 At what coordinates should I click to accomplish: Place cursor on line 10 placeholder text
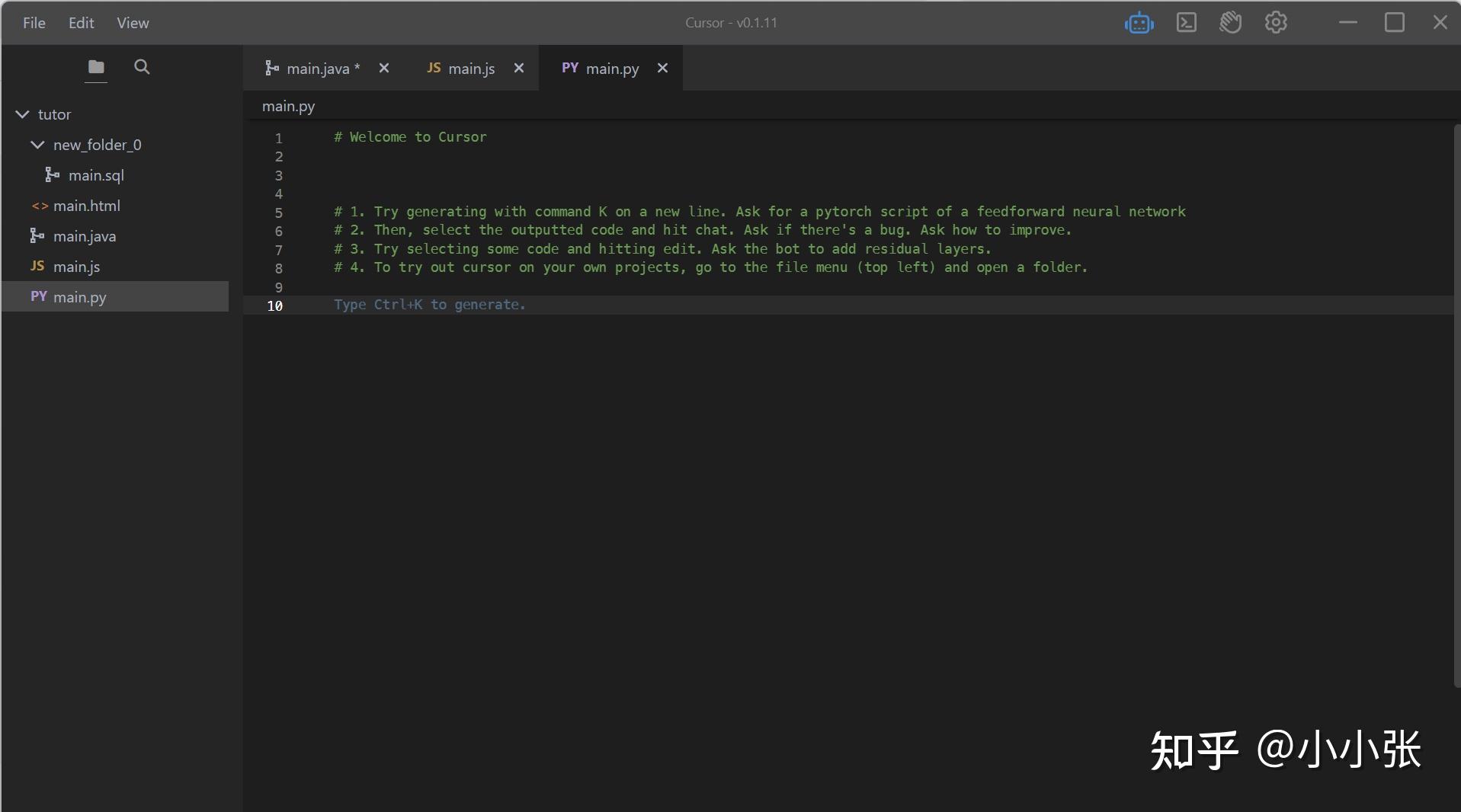[x=429, y=305]
